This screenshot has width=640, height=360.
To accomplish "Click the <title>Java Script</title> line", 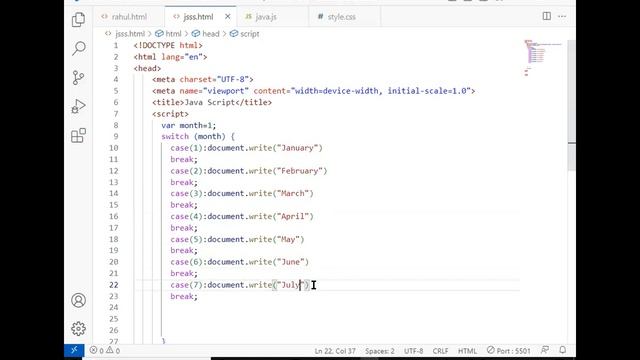I will point(212,102).
